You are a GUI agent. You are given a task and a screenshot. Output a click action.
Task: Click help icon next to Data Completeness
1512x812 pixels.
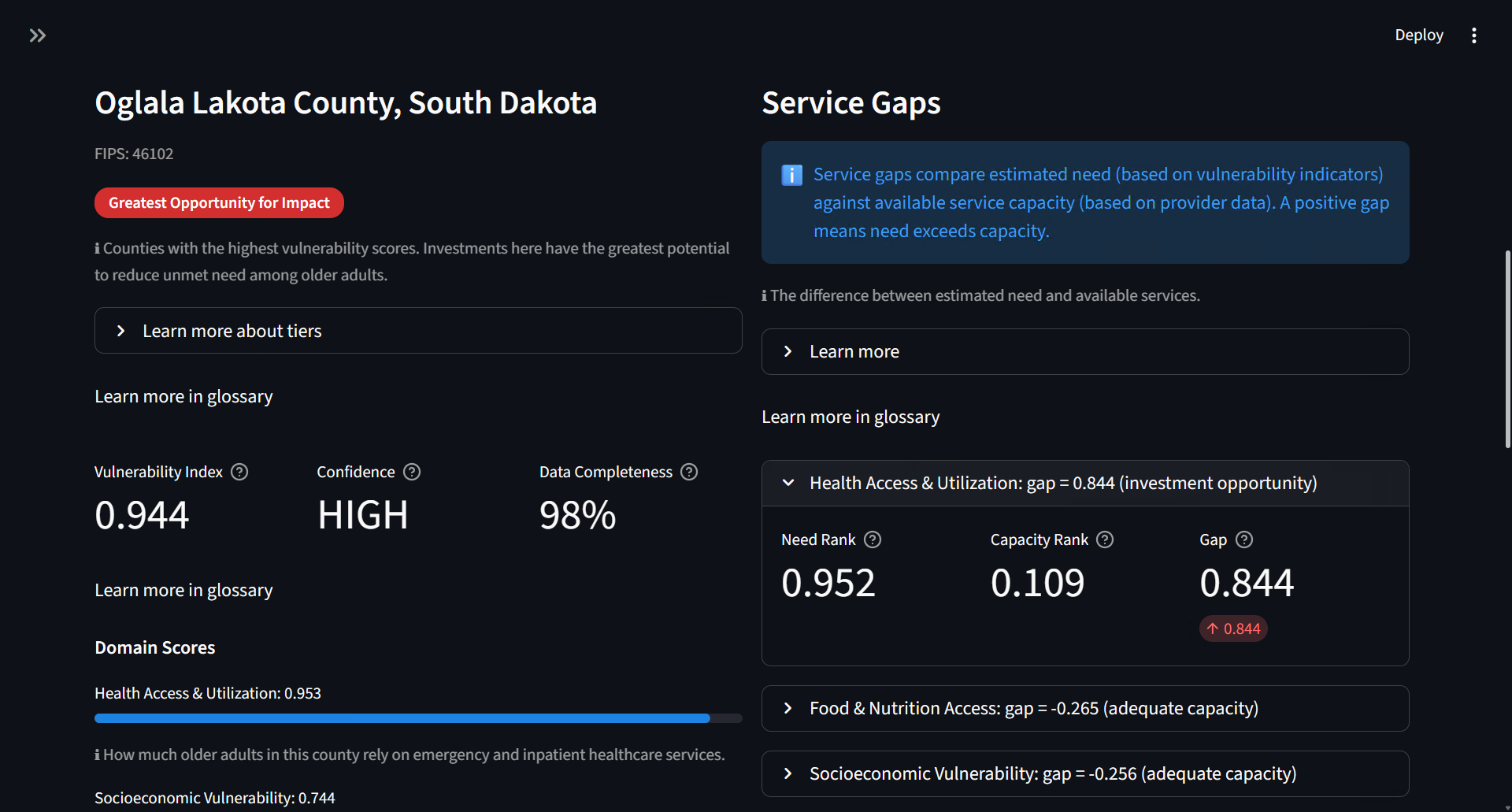click(x=689, y=472)
